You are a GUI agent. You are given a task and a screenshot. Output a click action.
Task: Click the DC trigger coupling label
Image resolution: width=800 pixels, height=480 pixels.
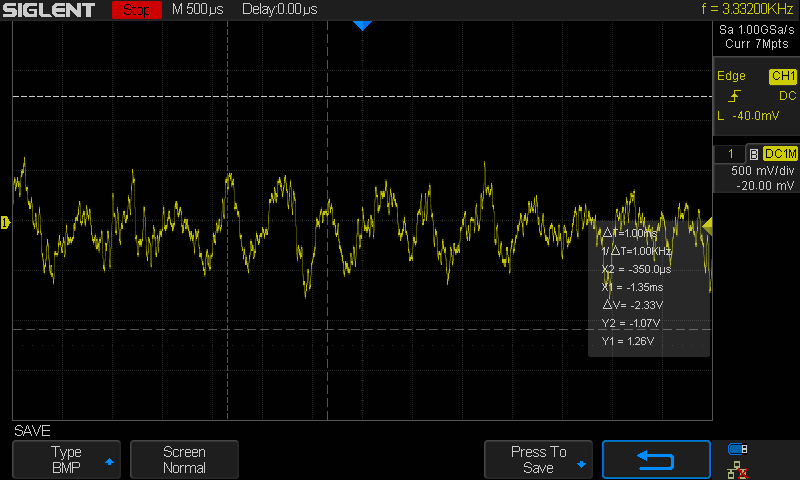pos(787,96)
